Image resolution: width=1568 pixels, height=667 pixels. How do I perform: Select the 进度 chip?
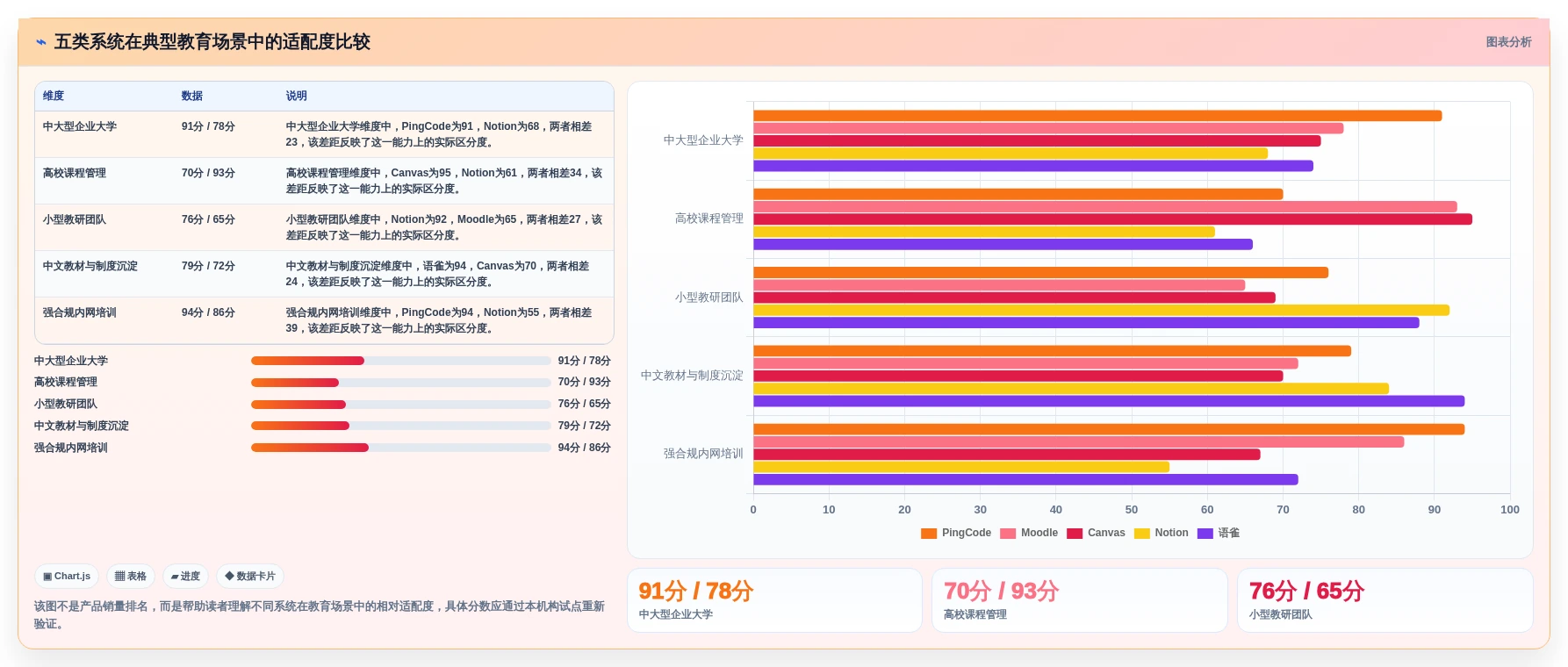tap(185, 577)
